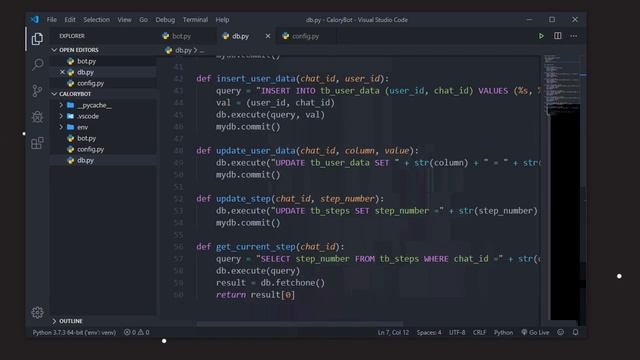Image resolution: width=640 pixels, height=360 pixels.
Task: Click the Go Live button
Action: click(535, 332)
